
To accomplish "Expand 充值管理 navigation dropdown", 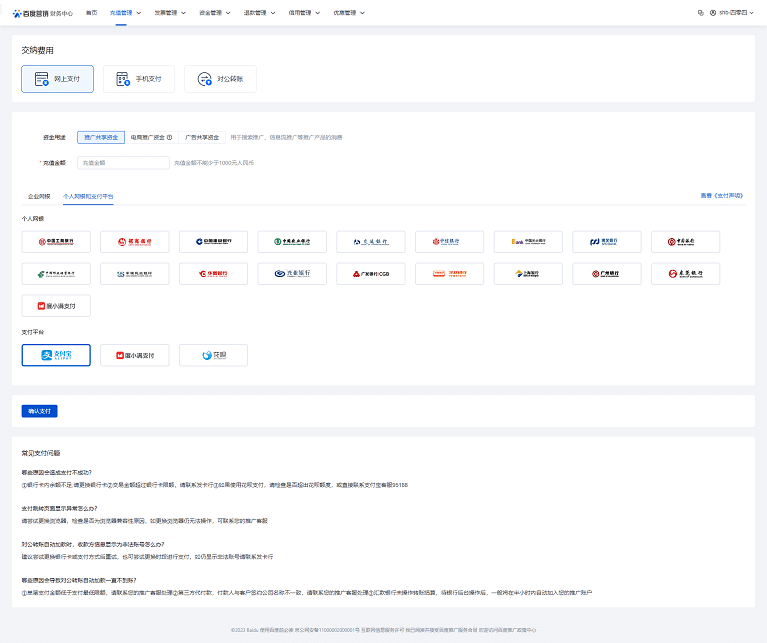I will pyautogui.click(x=127, y=13).
